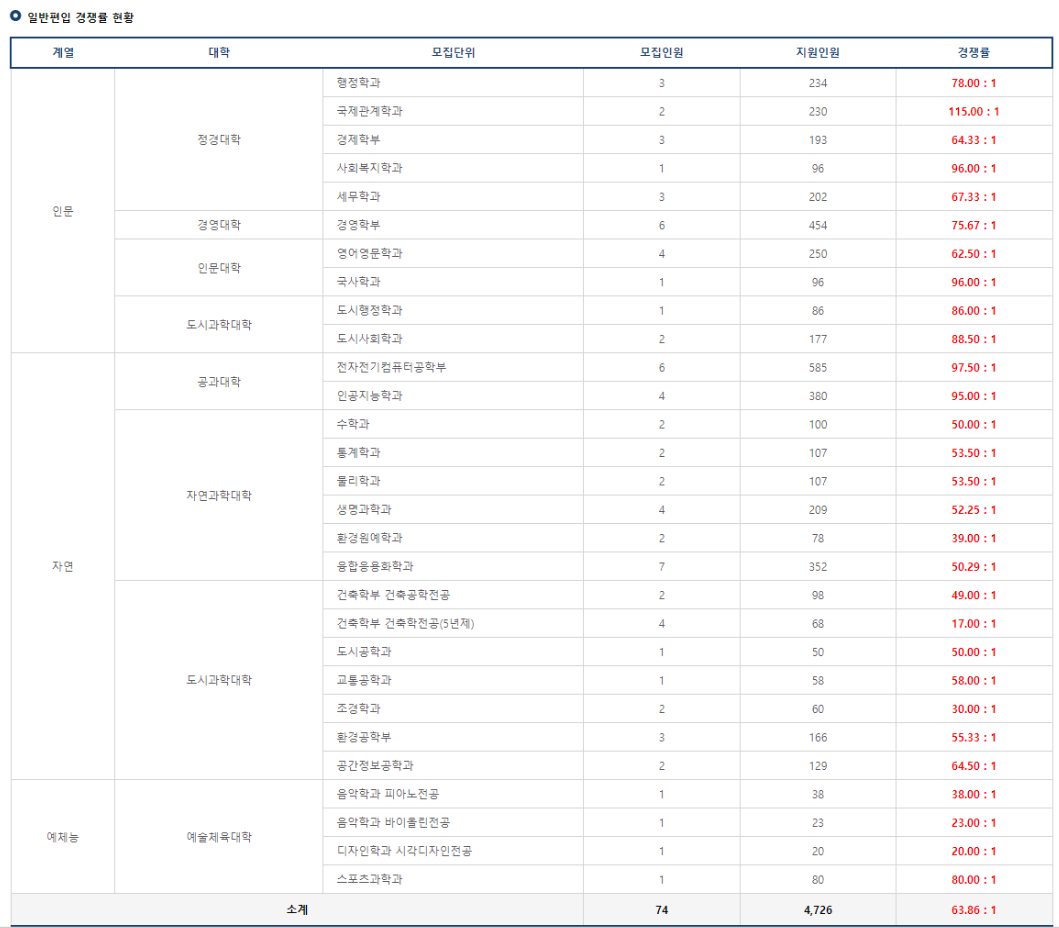
Task: Click the 공과대학 college cell
Action: click(219, 382)
